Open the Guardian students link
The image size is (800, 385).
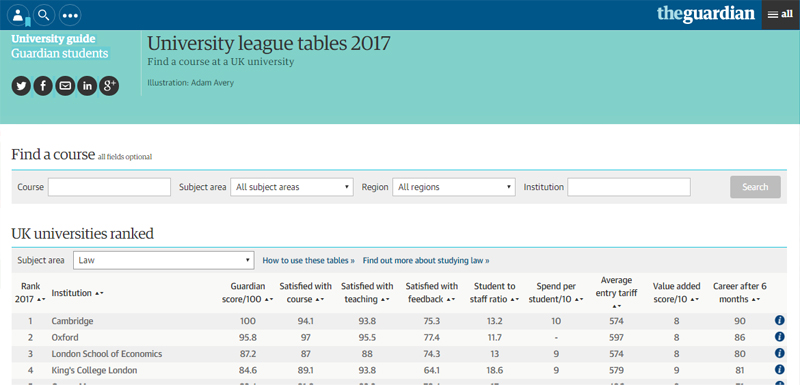60,53
